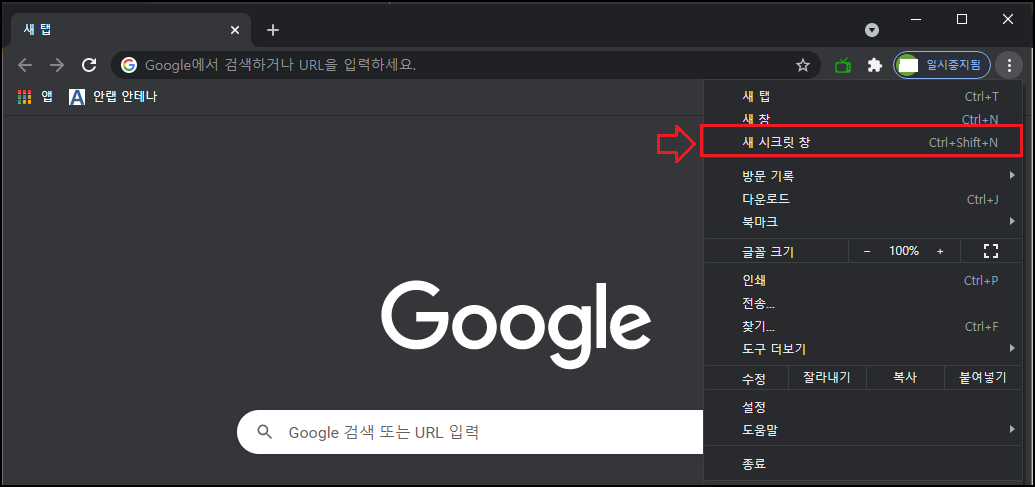Increase zoom with the plus button
This screenshot has width=1035, height=487.
tap(940, 251)
